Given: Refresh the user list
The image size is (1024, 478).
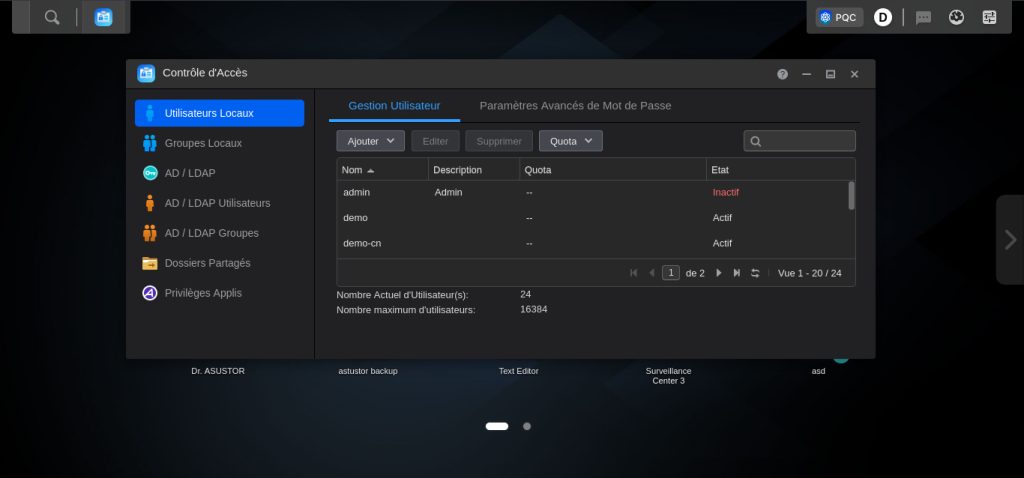Looking at the screenshot, I should 755,273.
